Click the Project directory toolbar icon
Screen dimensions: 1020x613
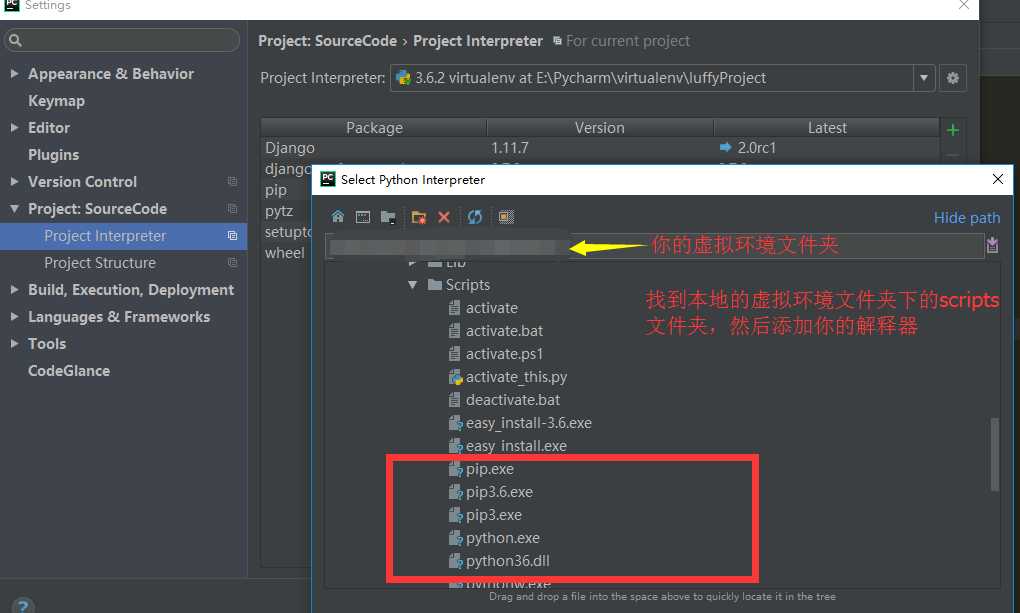pyautogui.click(x=388, y=217)
